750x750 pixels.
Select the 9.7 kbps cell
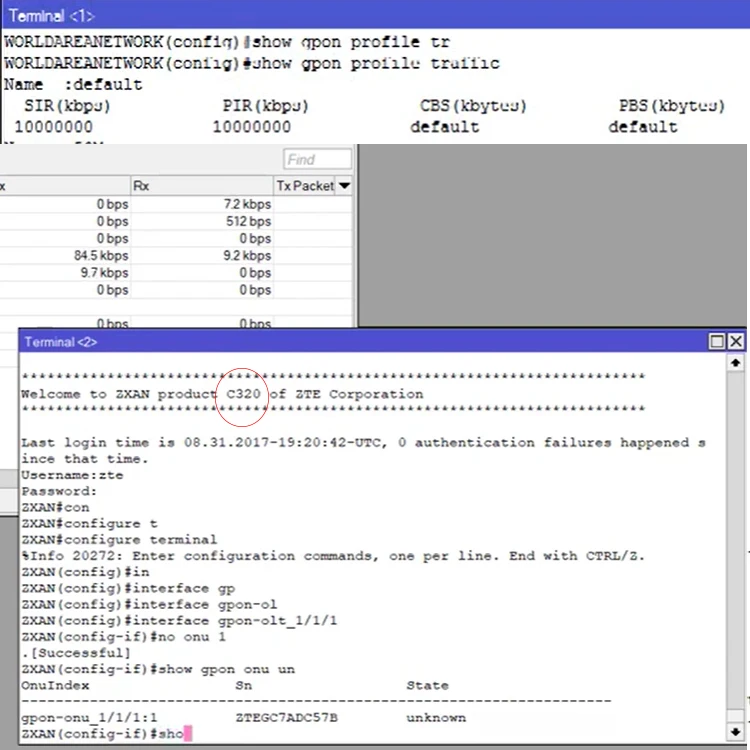104,273
